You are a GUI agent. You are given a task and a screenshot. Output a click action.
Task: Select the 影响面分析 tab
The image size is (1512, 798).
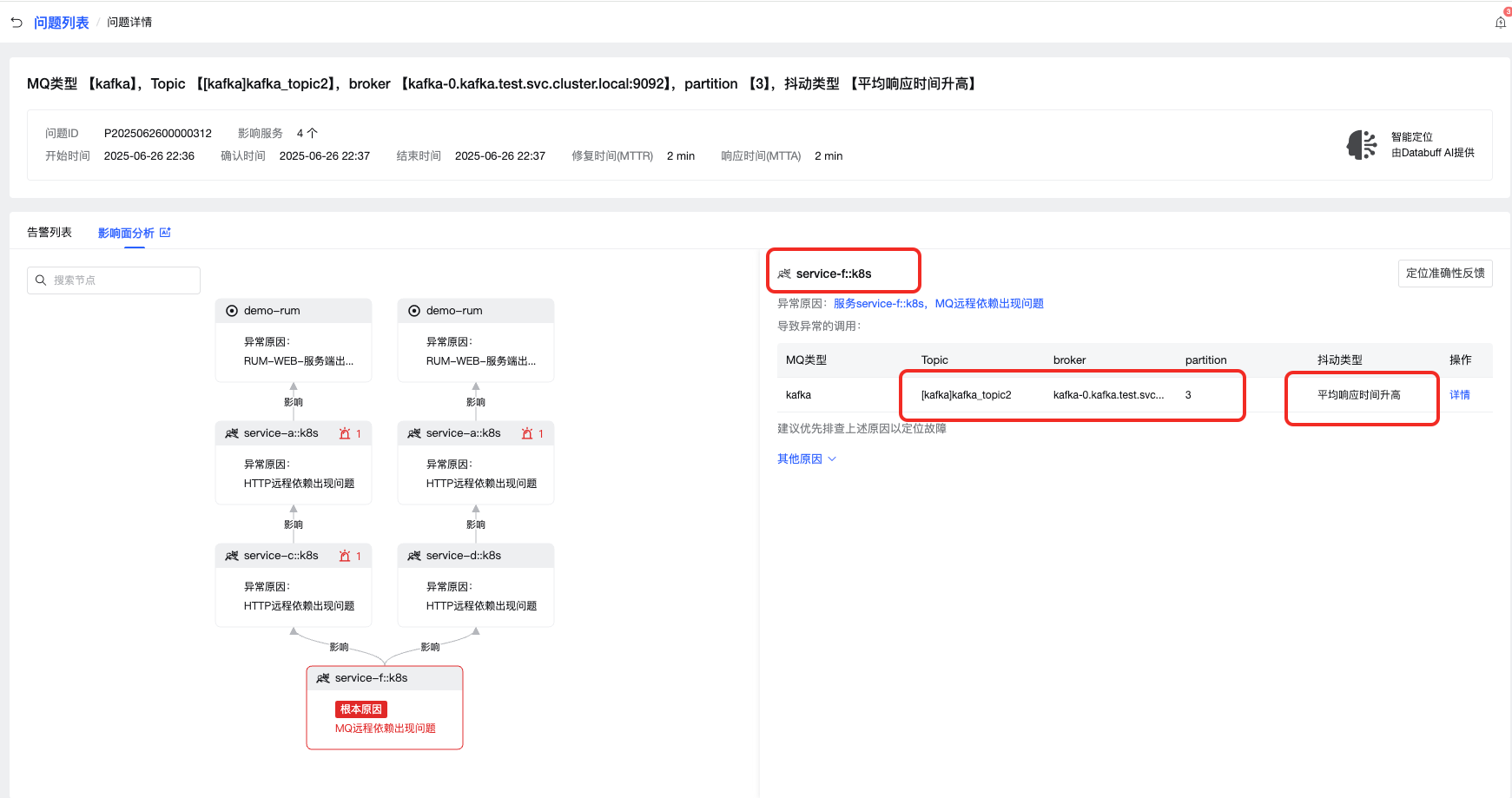(126, 233)
